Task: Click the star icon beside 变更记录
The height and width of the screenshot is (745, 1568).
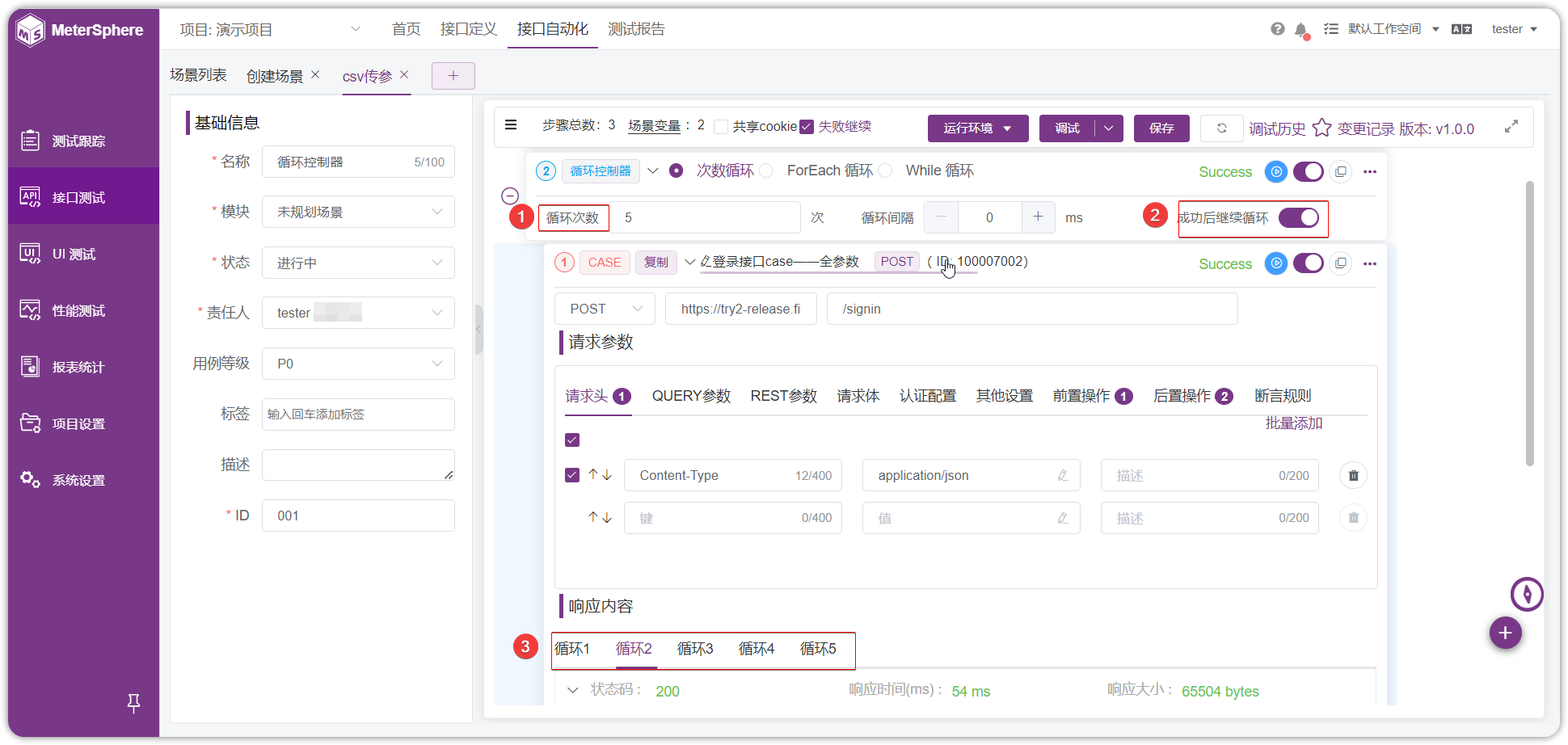Action: pos(1321,128)
